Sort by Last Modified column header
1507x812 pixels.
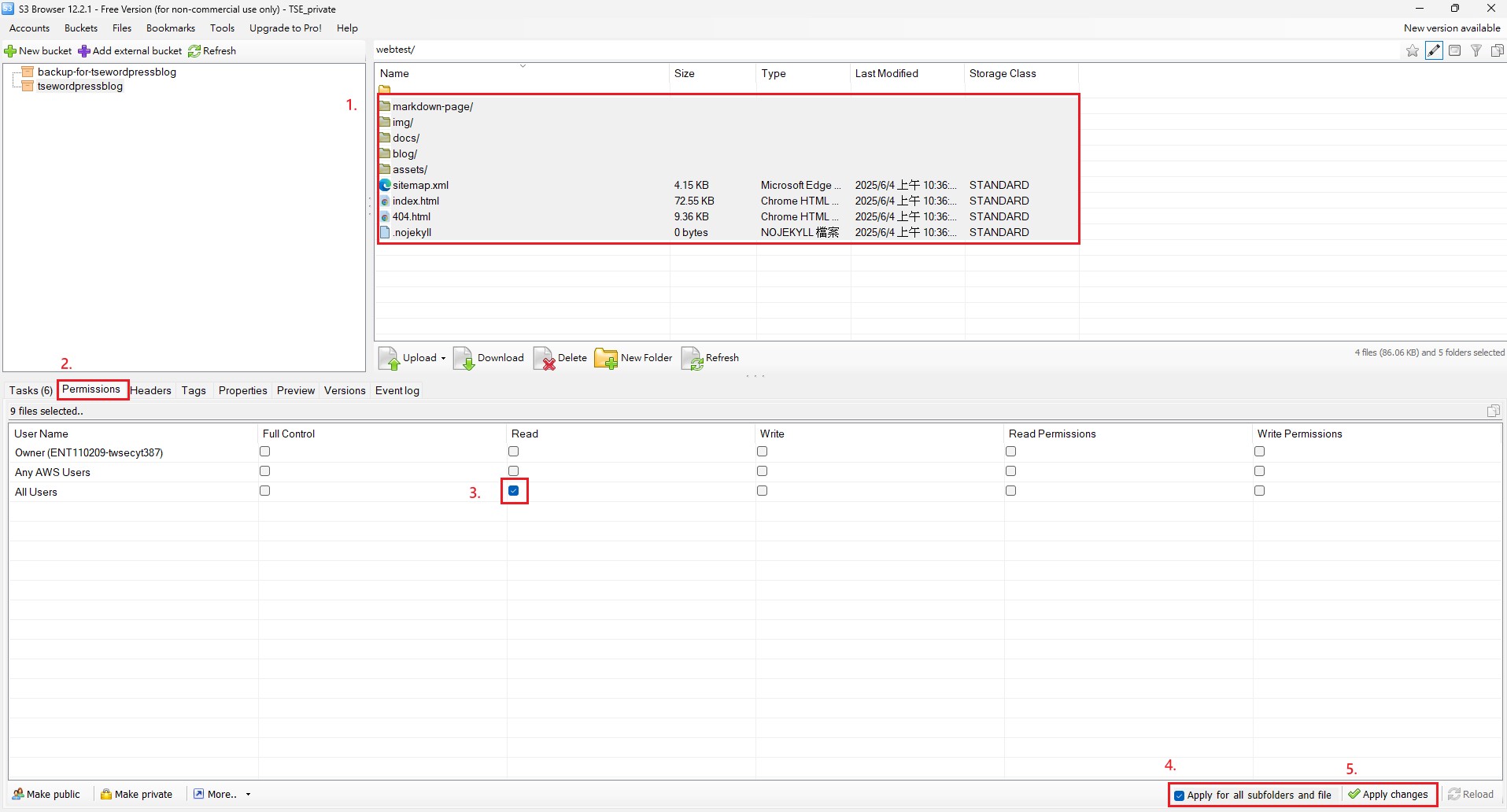pos(907,74)
